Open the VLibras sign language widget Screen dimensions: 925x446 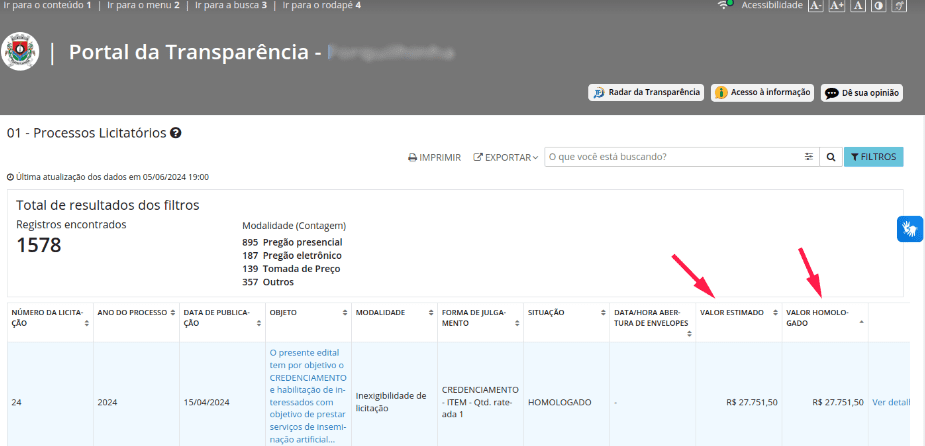(910, 229)
